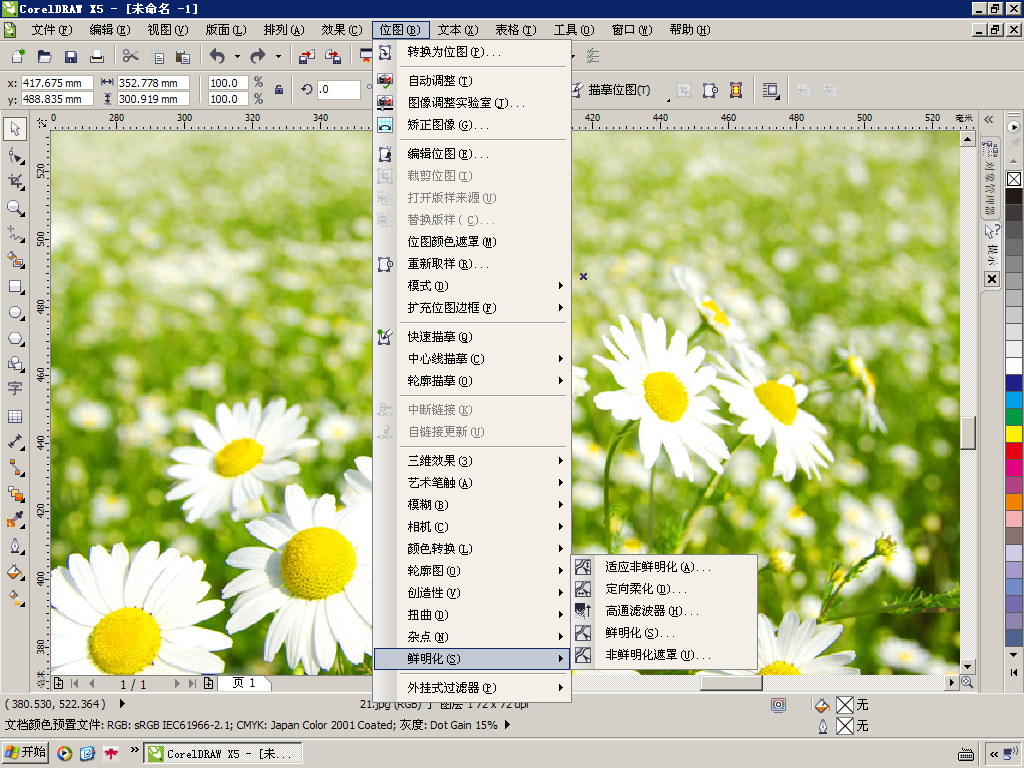Select the Text tool (字)
This screenshot has width=1024, height=768.
15,389
